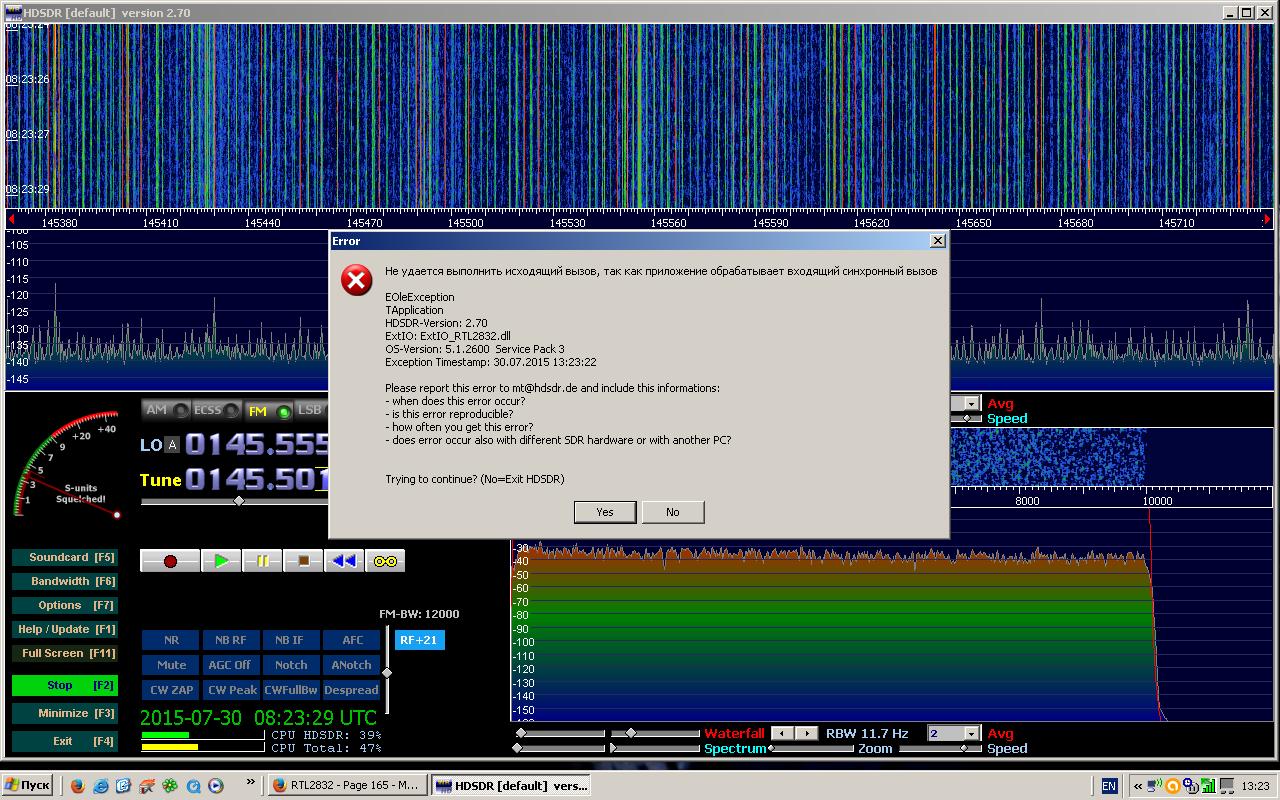Toggle CW ZAP button

(171, 690)
